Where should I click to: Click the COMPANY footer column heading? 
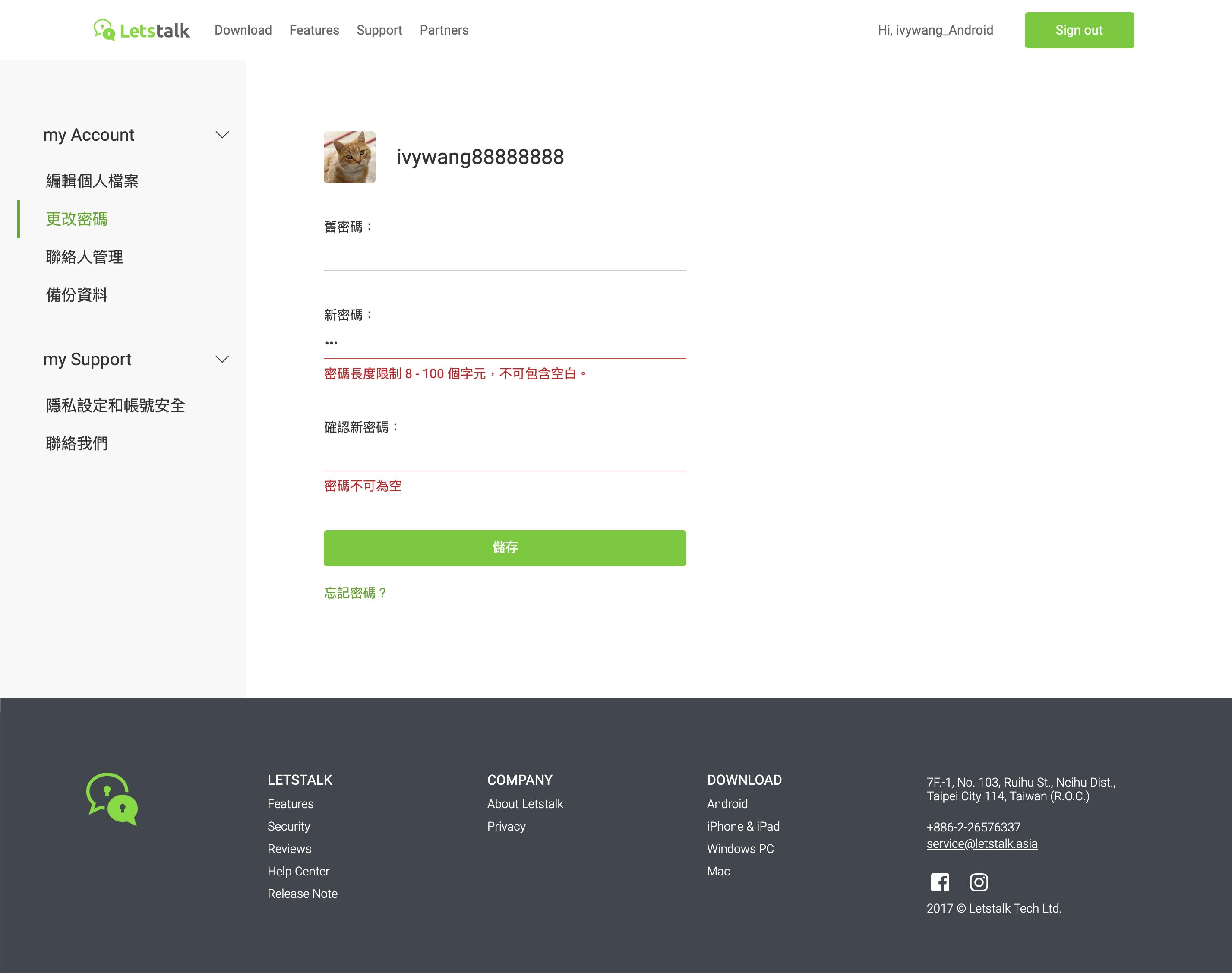520,780
